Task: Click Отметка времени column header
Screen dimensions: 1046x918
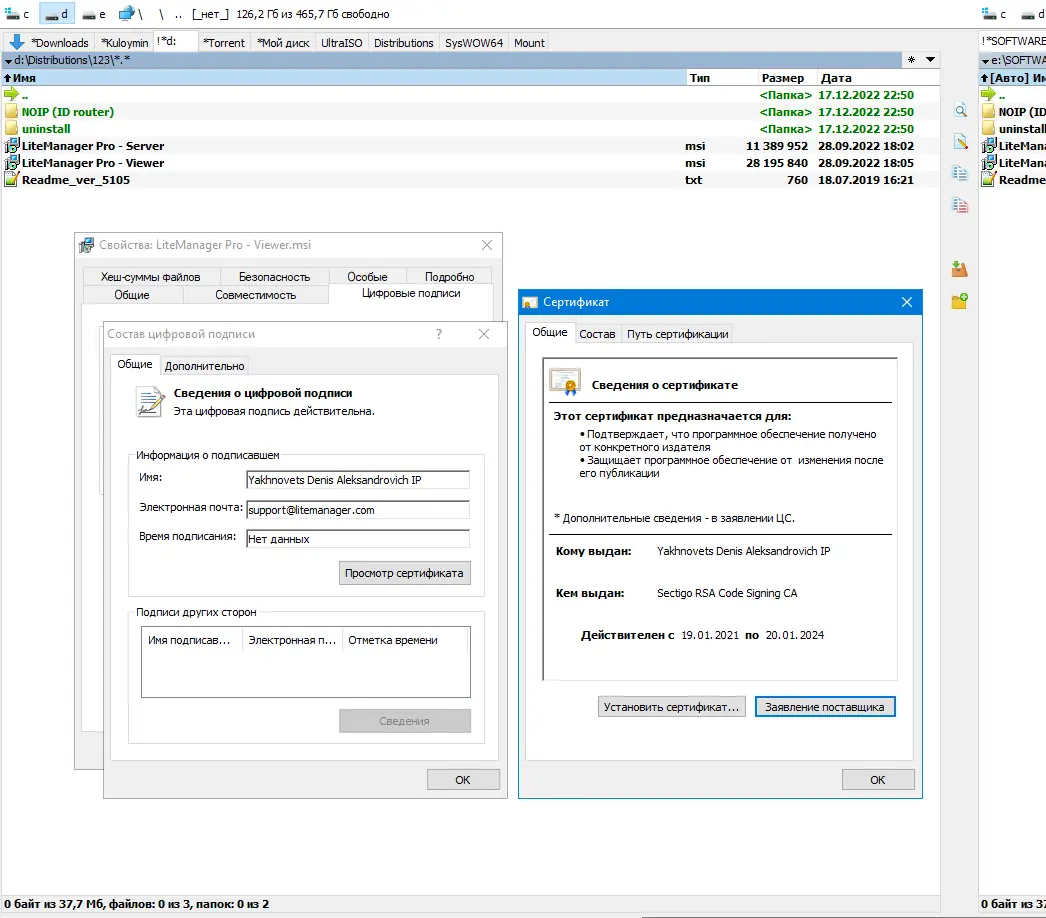Action: click(406, 640)
